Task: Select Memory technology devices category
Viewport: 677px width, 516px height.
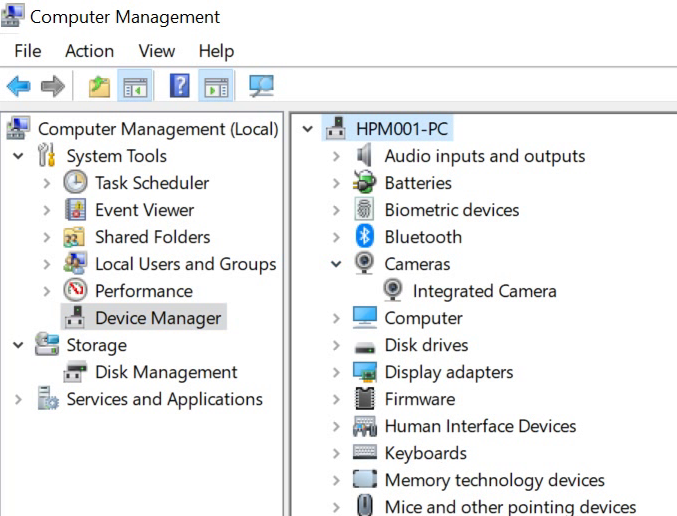Action: tap(494, 480)
